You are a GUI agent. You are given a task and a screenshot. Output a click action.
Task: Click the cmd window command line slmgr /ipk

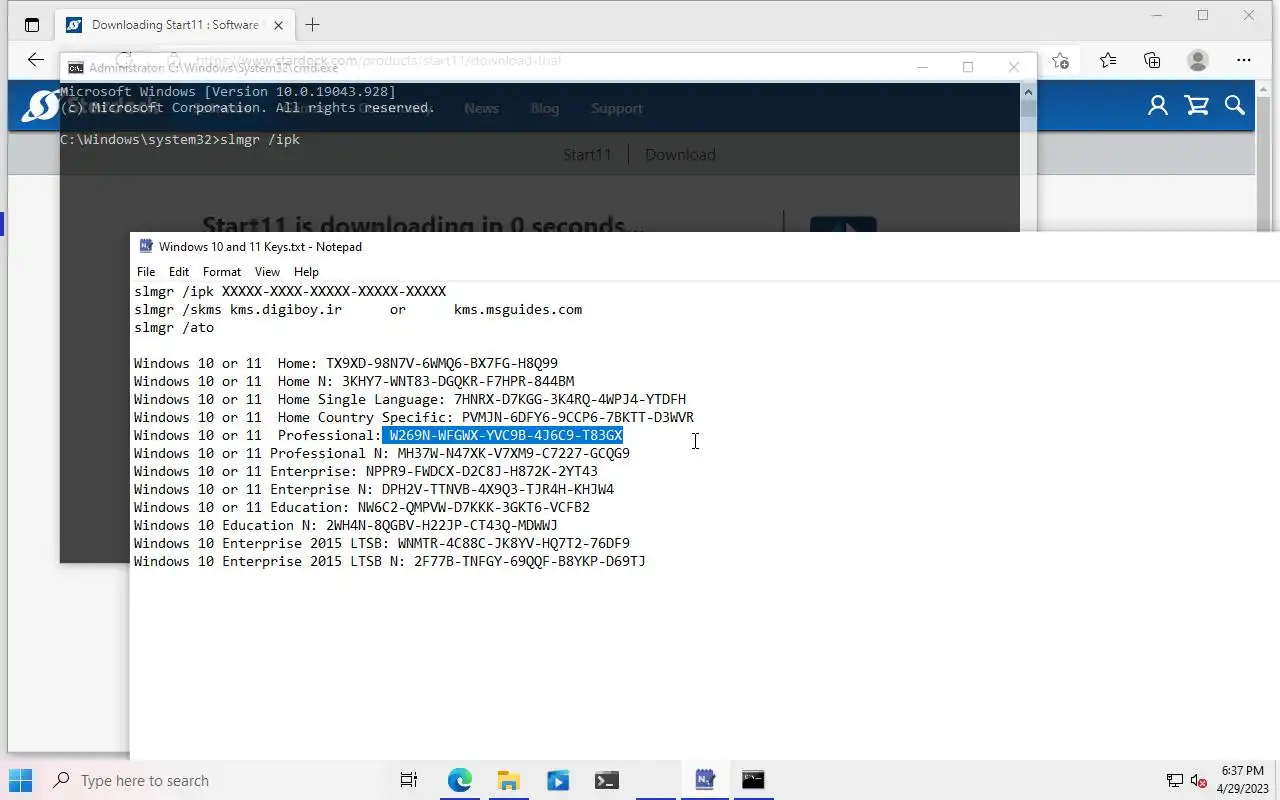180,139
